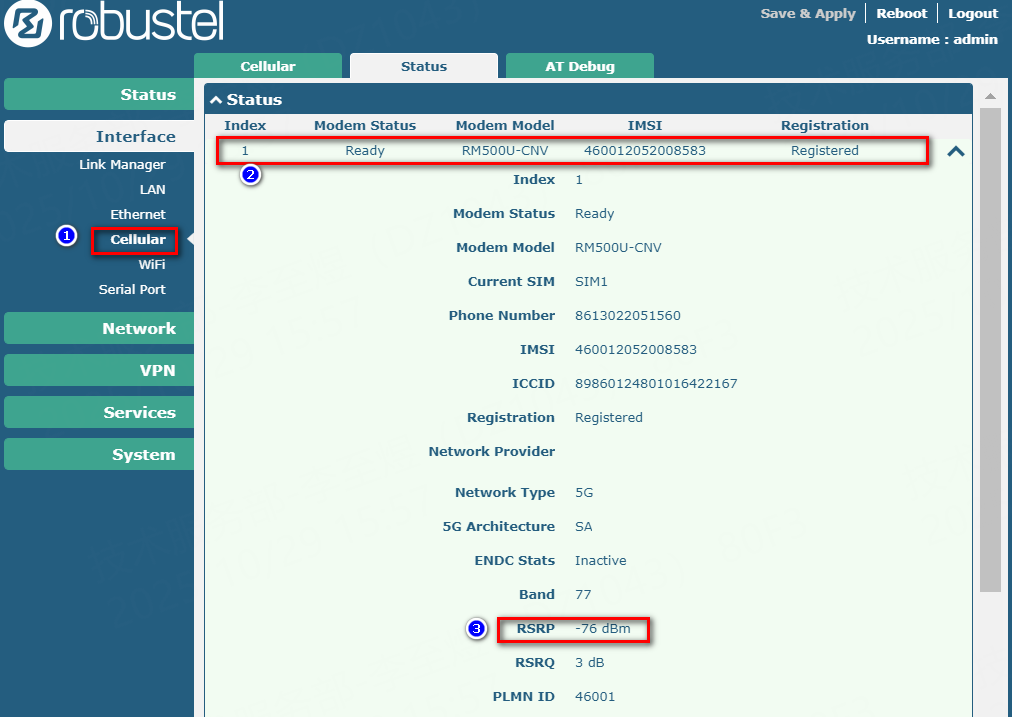This screenshot has width=1012, height=717.
Task: Expand the Network sidebar menu
Action: tap(100, 329)
